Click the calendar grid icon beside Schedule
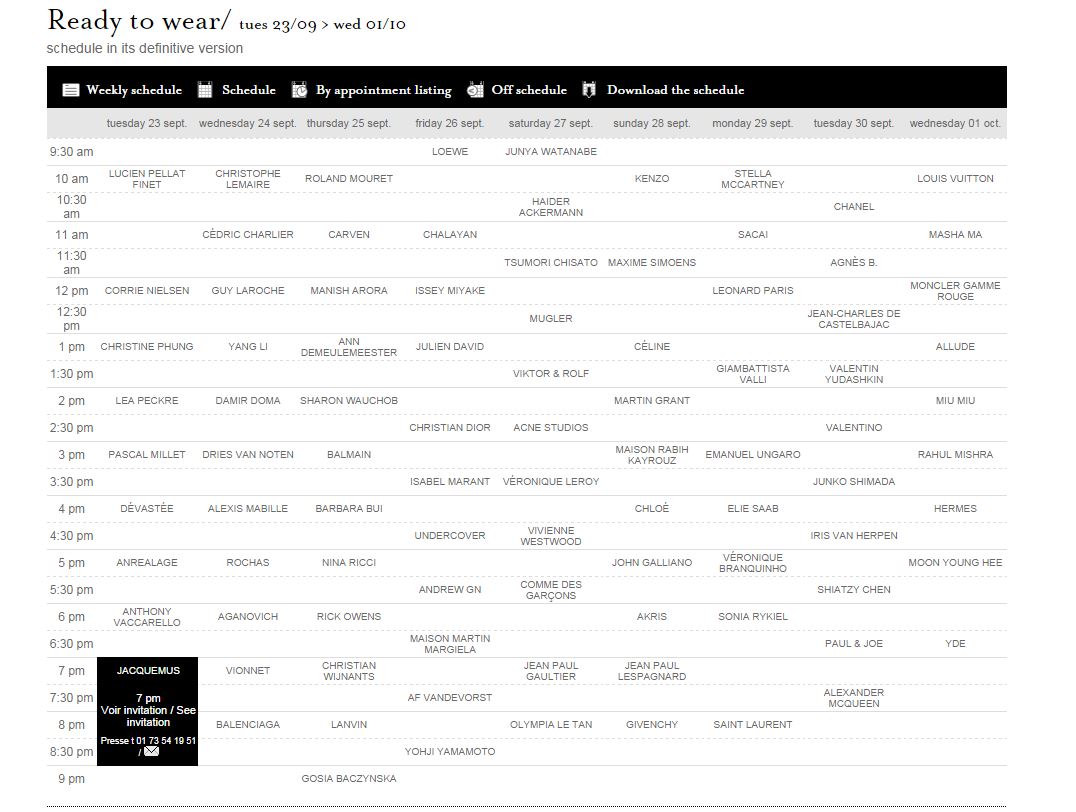 (205, 90)
